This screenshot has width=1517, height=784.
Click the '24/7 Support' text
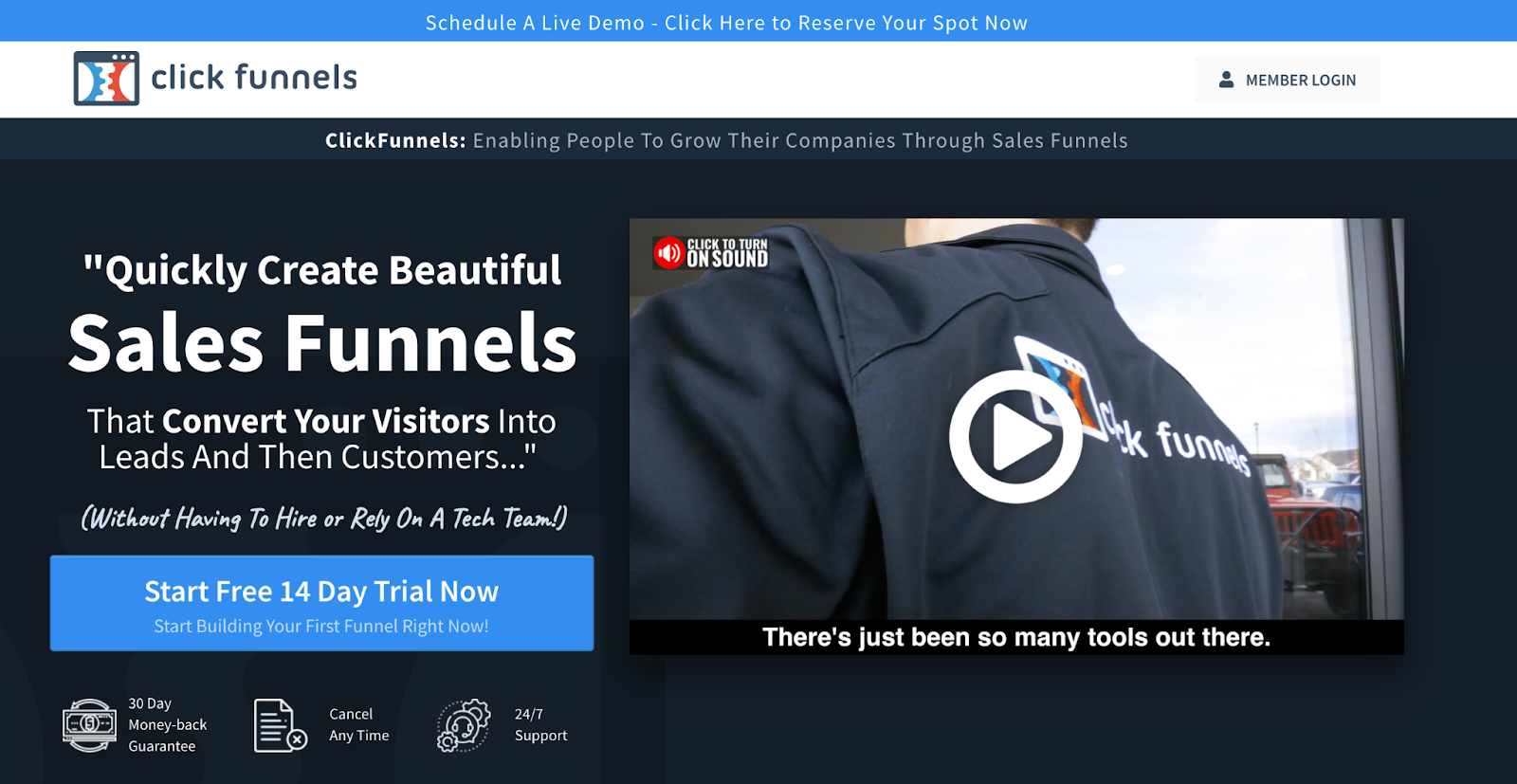coord(541,725)
